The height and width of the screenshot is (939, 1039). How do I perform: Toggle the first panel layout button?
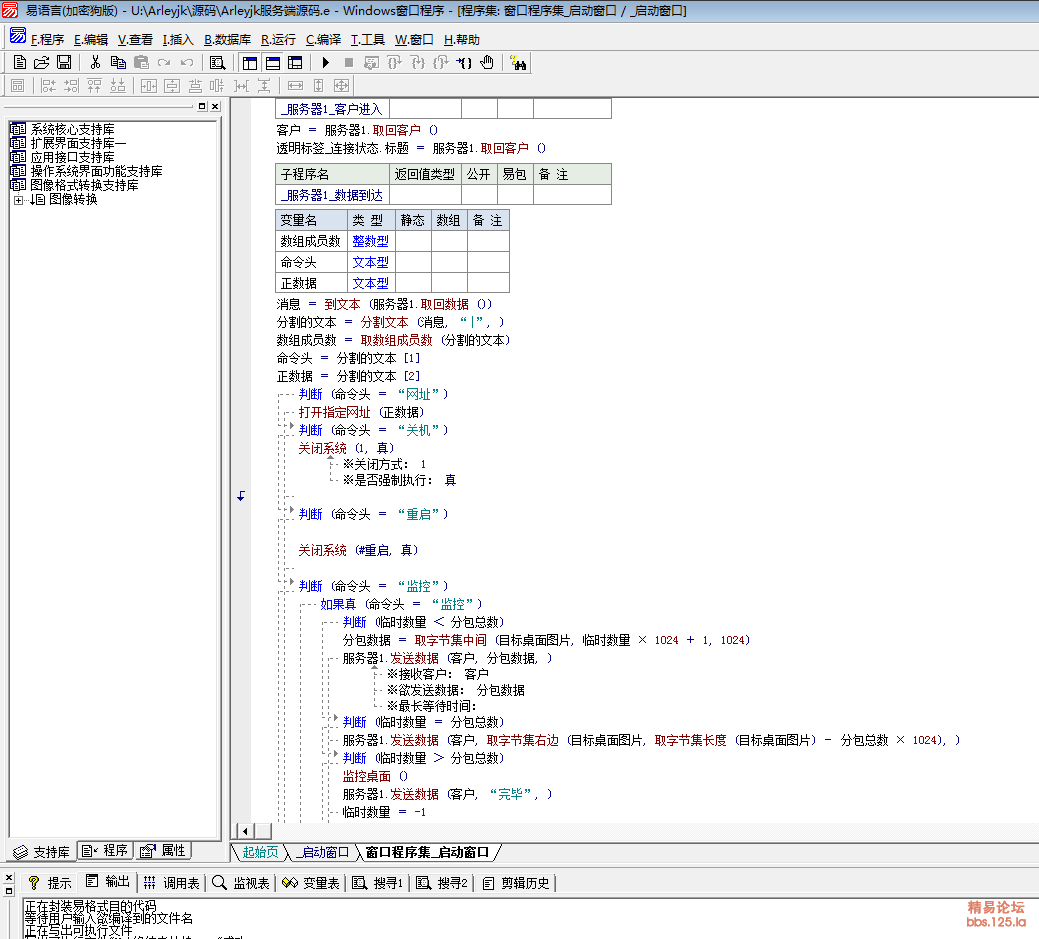coord(250,63)
